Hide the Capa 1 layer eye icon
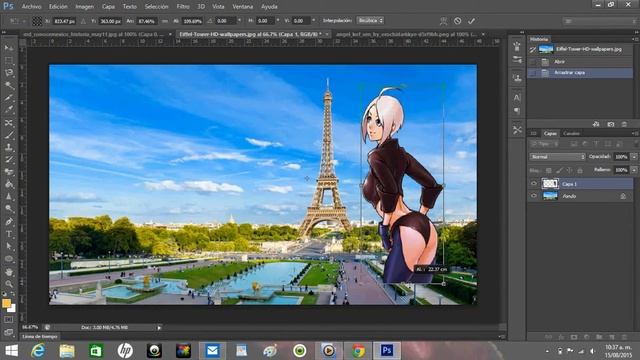Image resolution: width=640 pixels, height=360 pixels. click(533, 184)
